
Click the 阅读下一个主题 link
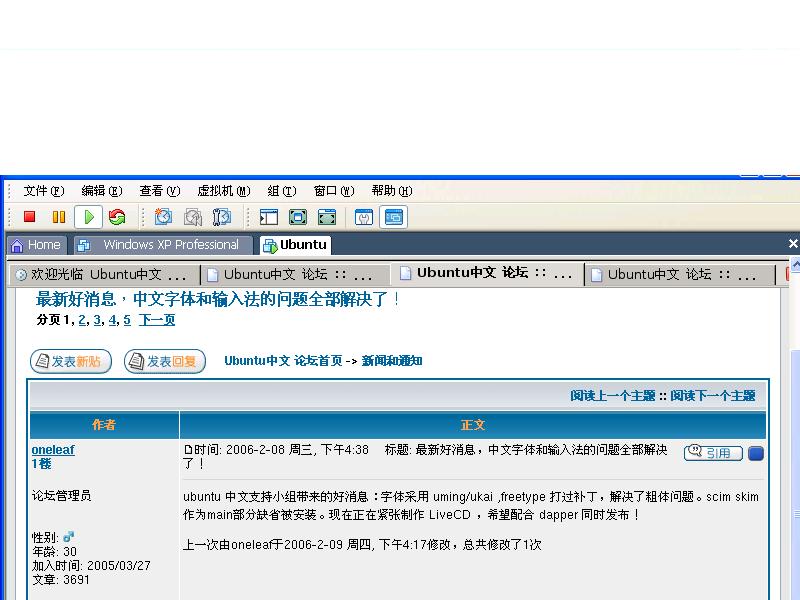click(x=712, y=395)
